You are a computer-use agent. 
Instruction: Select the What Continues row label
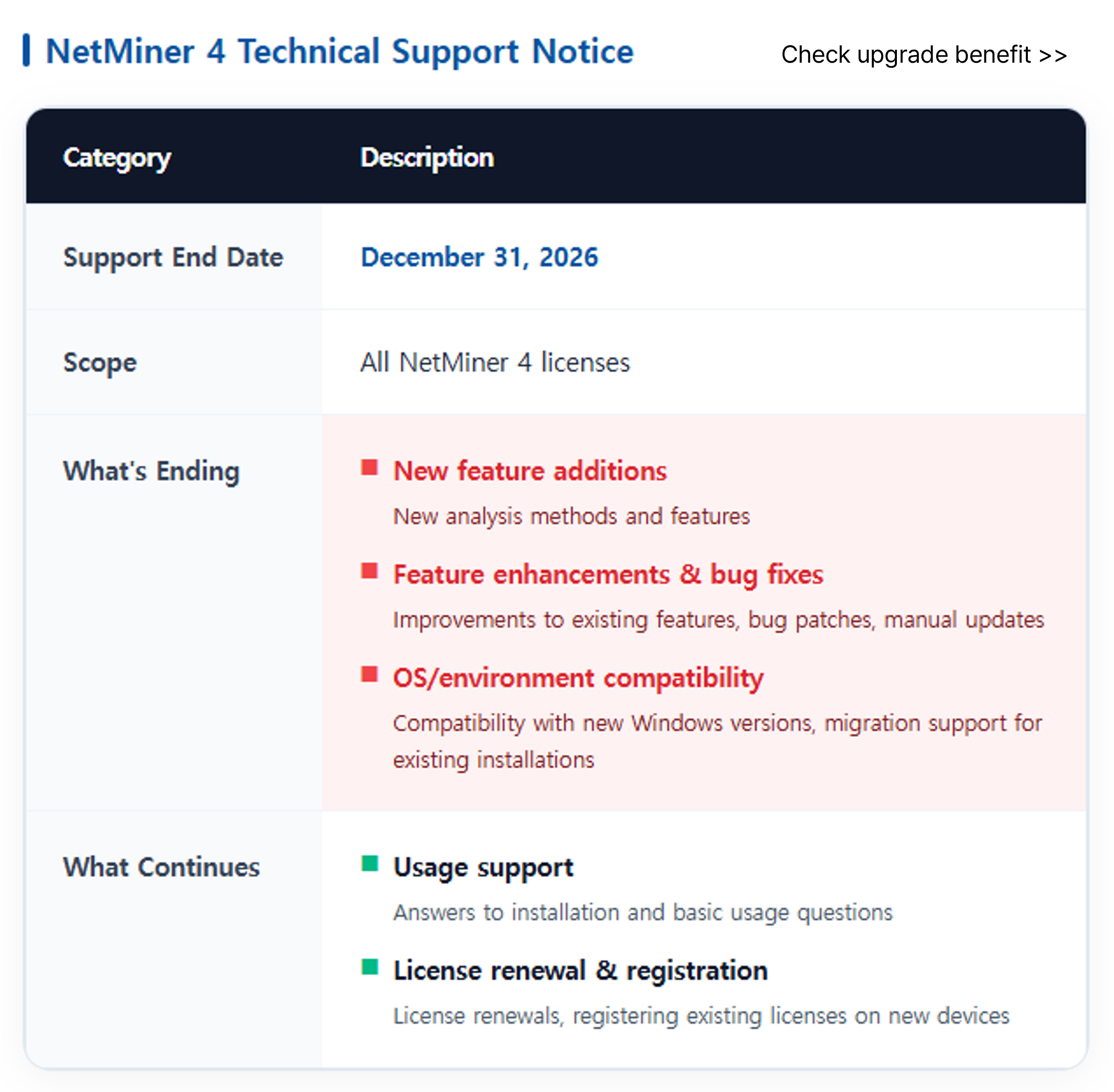(x=162, y=867)
